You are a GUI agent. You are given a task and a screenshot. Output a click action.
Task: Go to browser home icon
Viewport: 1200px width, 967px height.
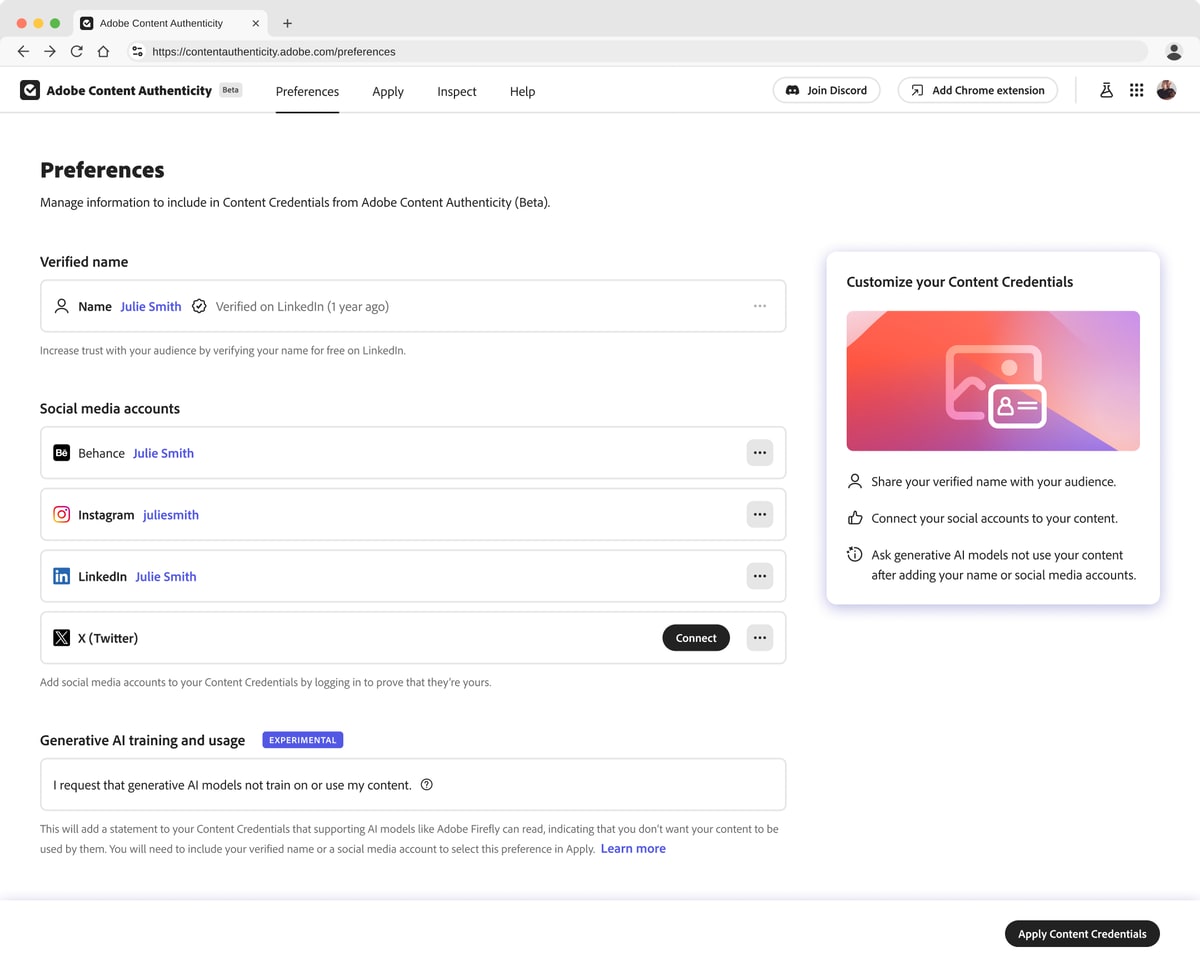pos(103,51)
